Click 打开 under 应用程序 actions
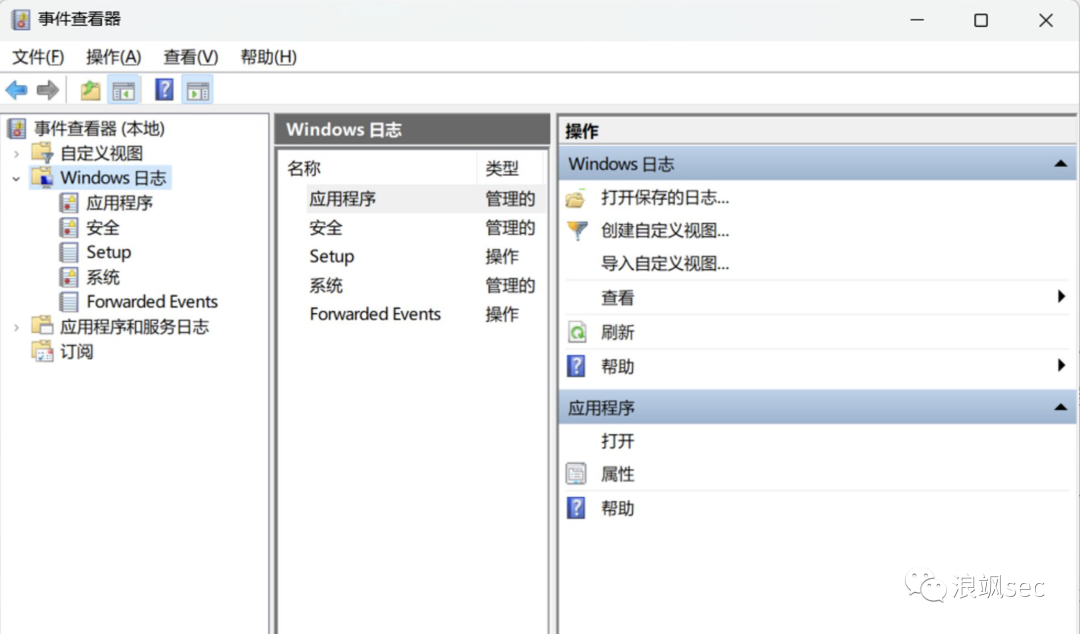1080x634 pixels. pos(617,440)
